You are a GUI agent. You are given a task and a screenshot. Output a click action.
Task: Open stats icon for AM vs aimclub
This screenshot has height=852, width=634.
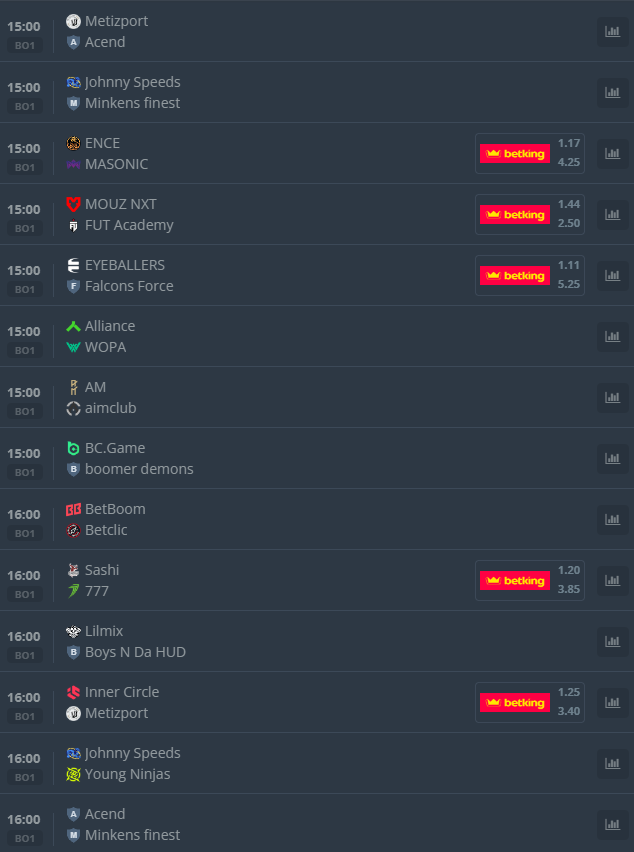(x=612, y=397)
